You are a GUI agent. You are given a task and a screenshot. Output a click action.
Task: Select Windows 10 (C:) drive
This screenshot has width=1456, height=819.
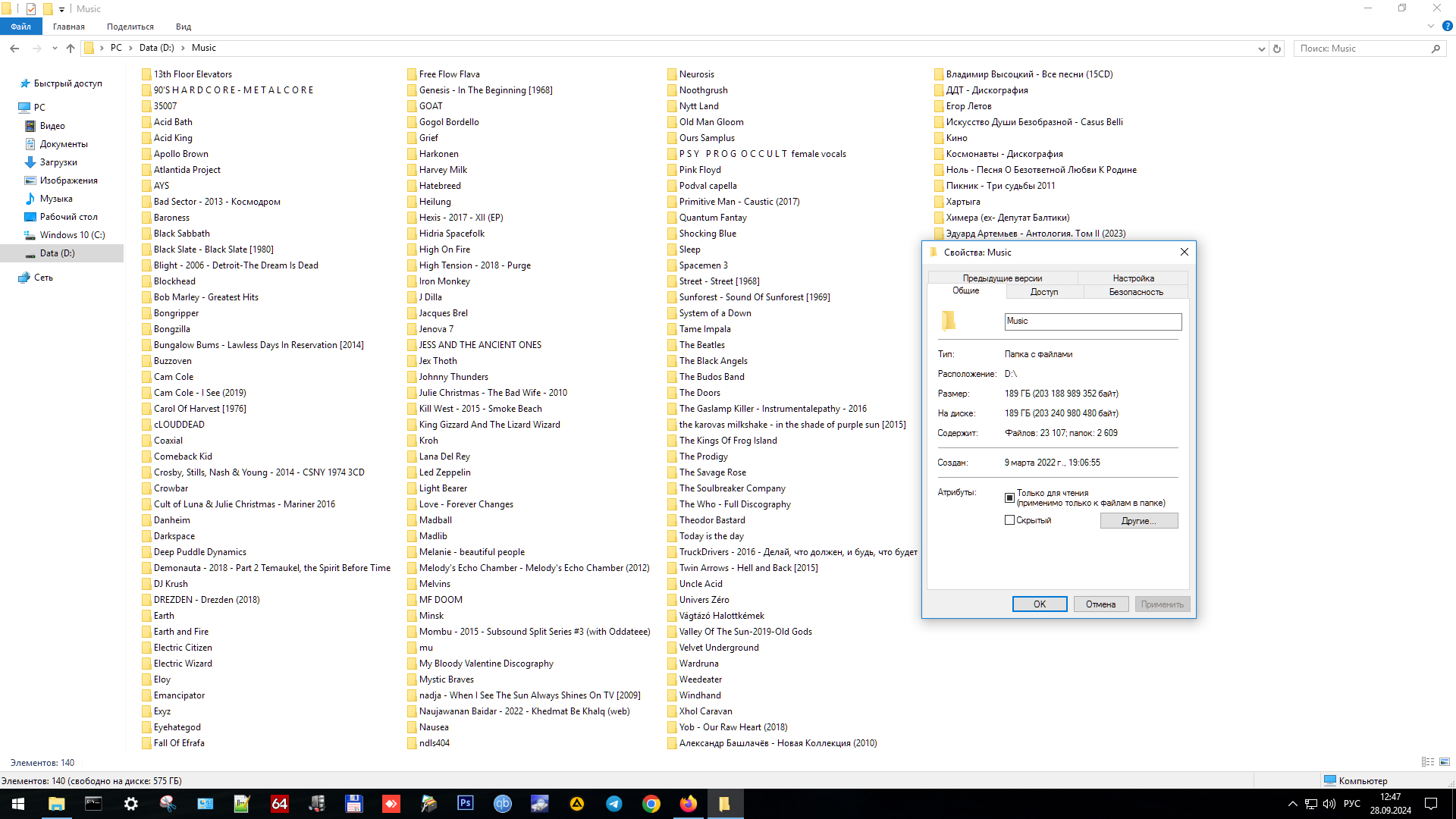coord(72,235)
